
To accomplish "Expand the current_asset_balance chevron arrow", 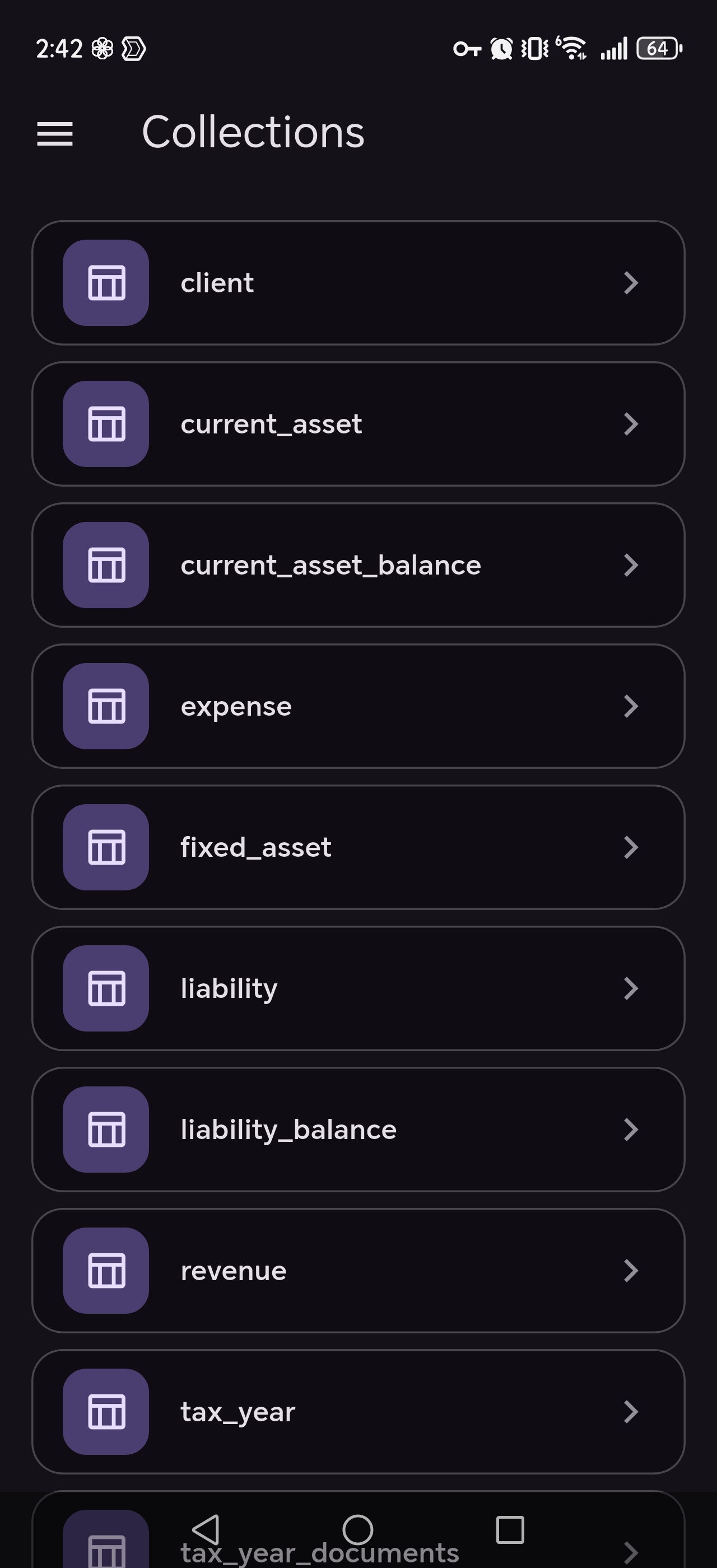I will (x=631, y=565).
